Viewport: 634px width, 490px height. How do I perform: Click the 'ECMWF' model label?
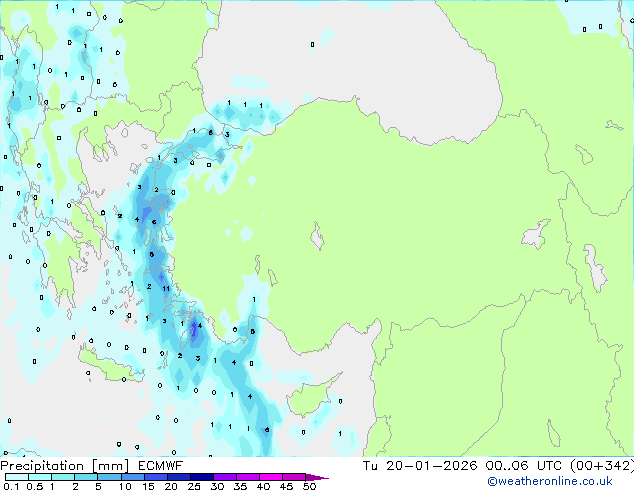(160, 466)
